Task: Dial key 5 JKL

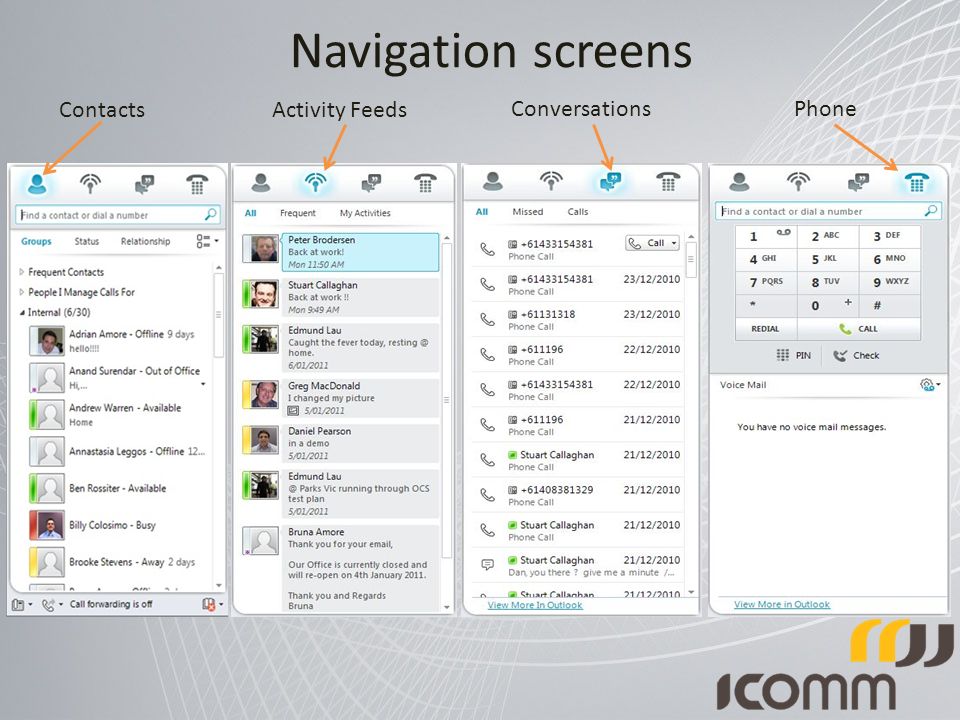Action: click(x=827, y=259)
